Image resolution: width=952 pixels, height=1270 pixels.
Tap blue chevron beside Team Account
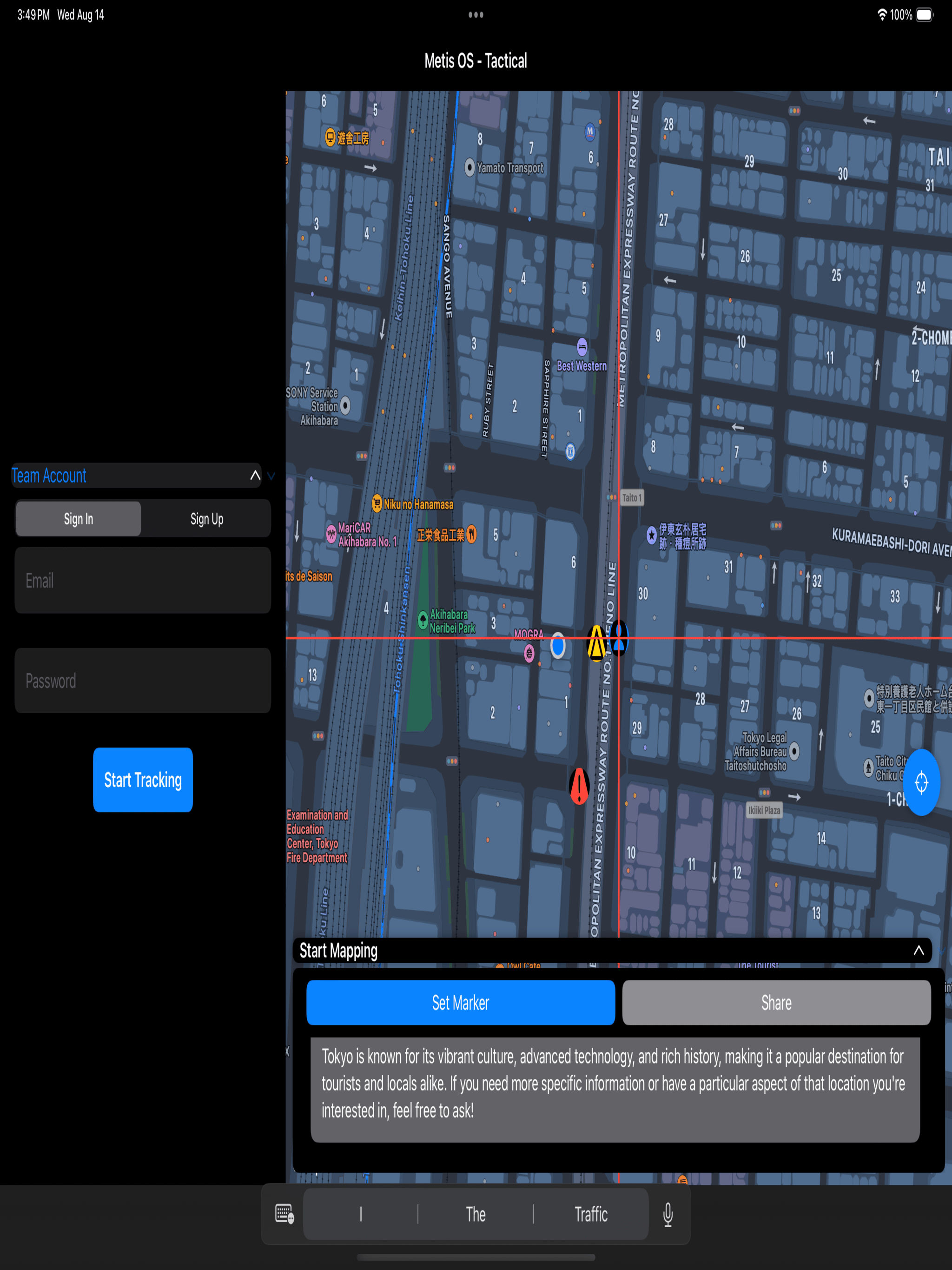click(x=271, y=476)
